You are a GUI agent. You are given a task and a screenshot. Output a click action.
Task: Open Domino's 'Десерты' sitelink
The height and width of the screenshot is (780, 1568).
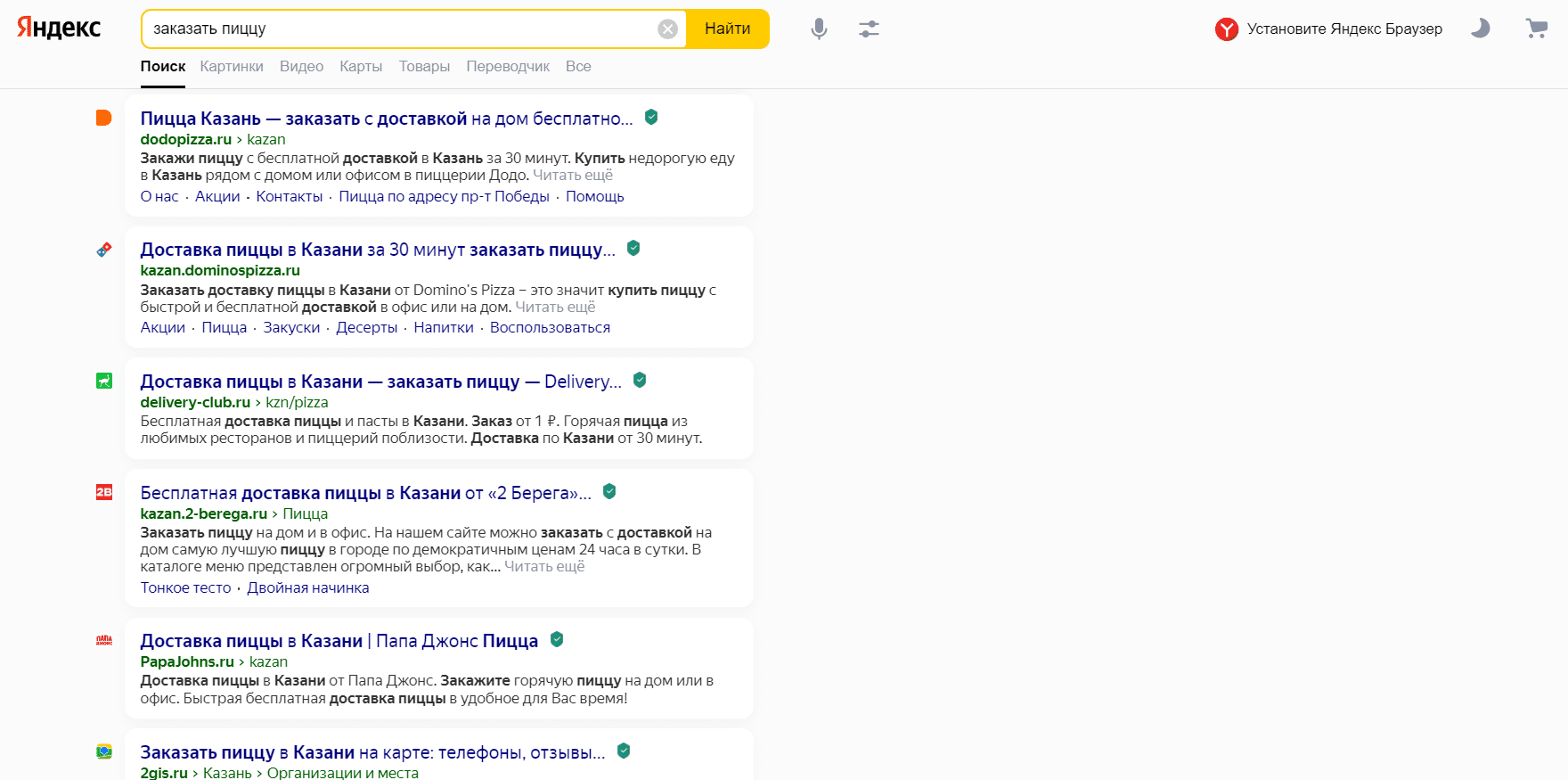click(367, 327)
